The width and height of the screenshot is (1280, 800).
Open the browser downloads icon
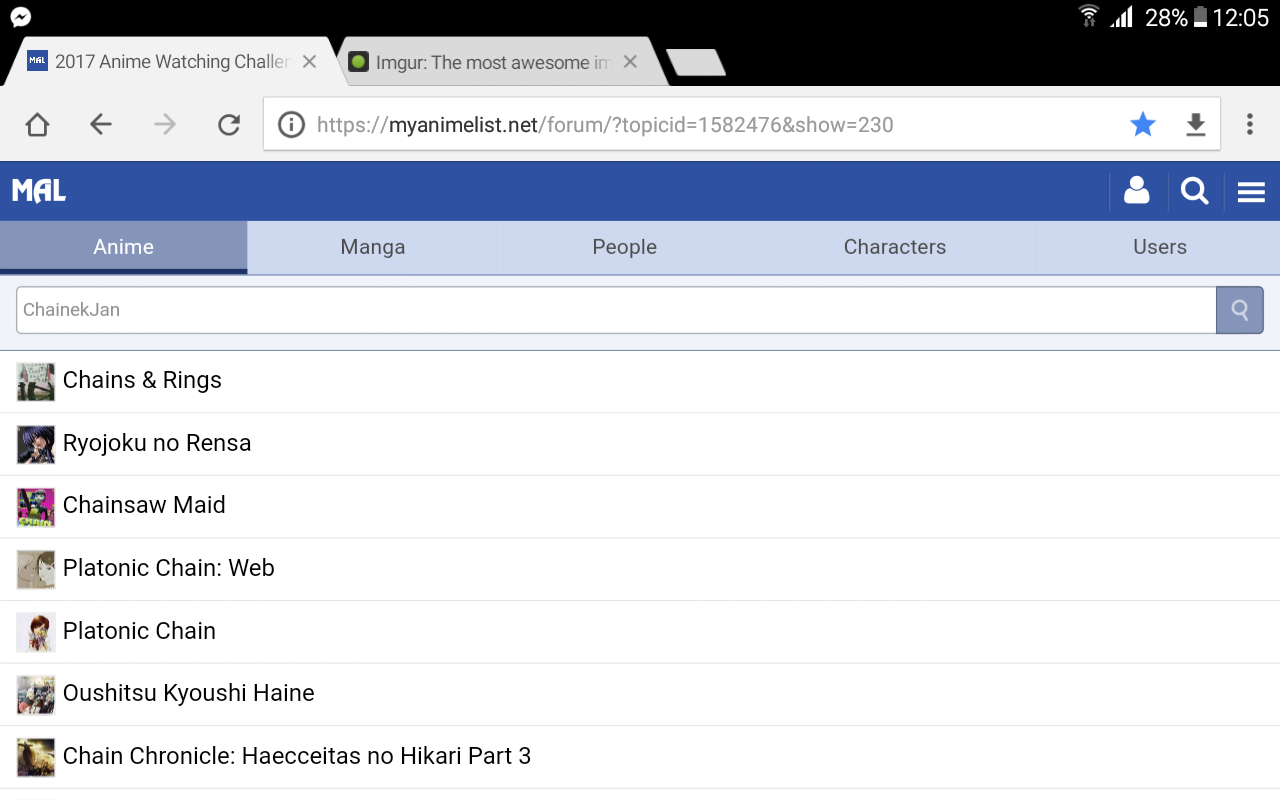[x=1195, y=124]
